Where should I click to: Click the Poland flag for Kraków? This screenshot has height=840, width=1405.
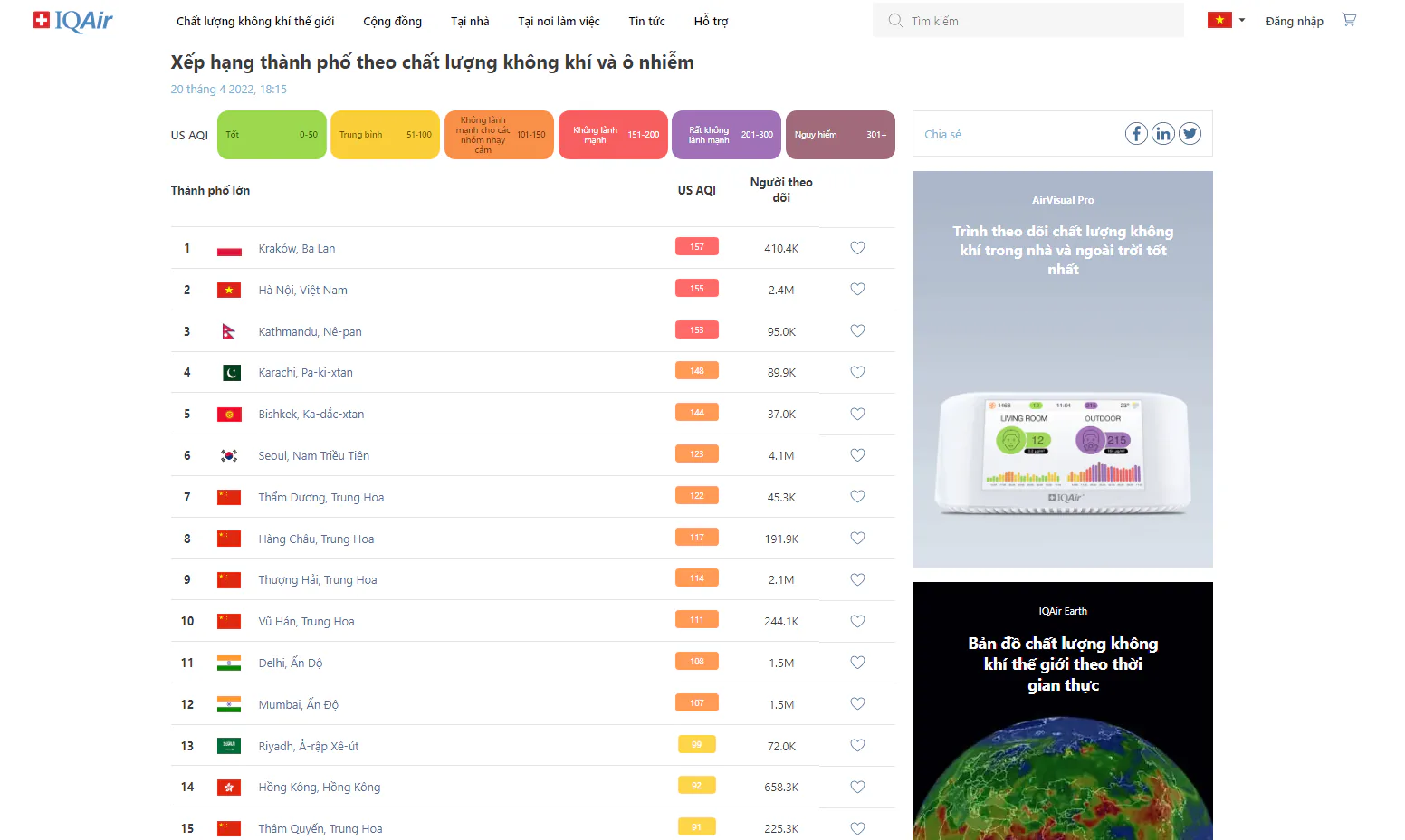229,248
